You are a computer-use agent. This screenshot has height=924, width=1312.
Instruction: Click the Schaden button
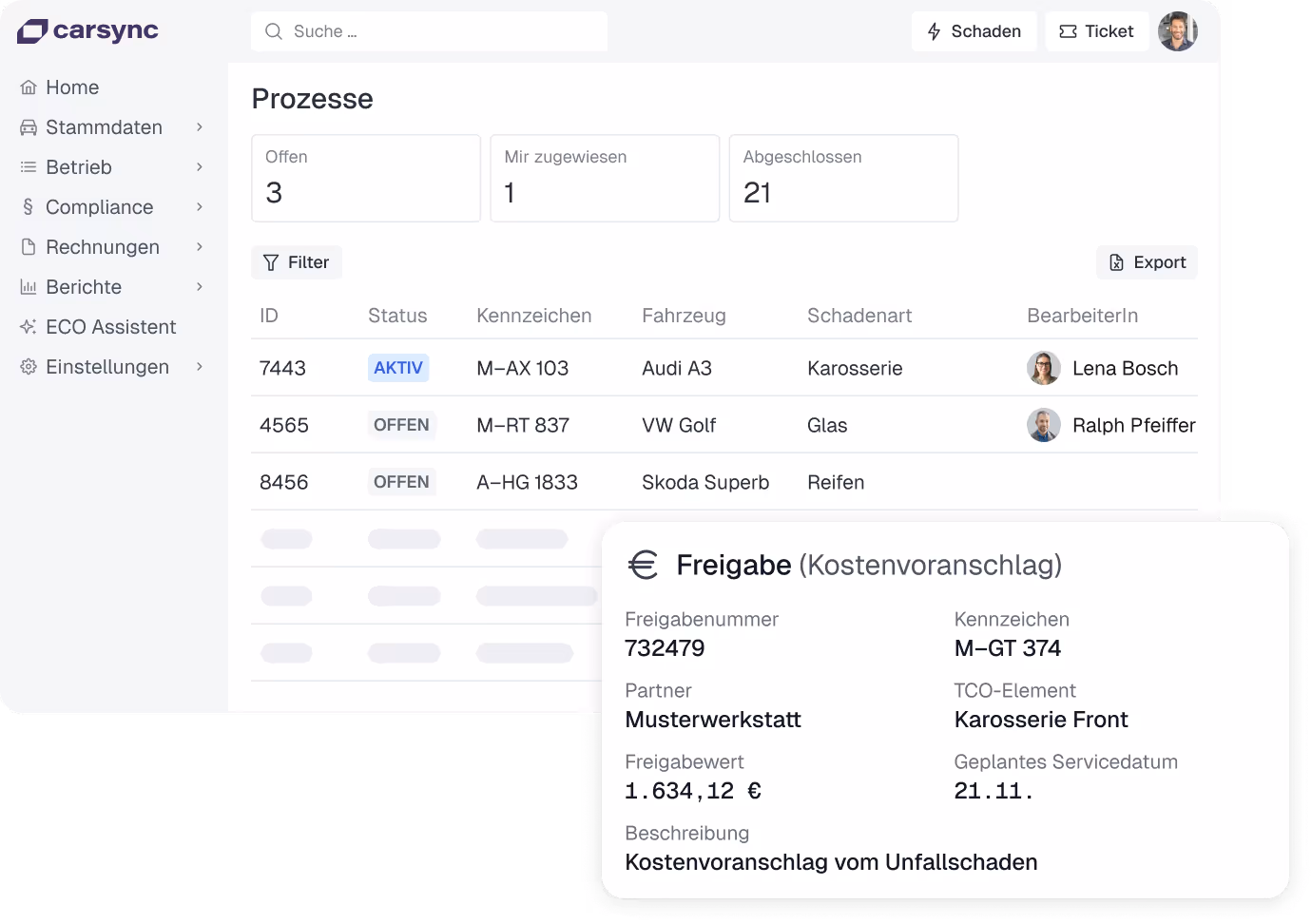[974, 31]
